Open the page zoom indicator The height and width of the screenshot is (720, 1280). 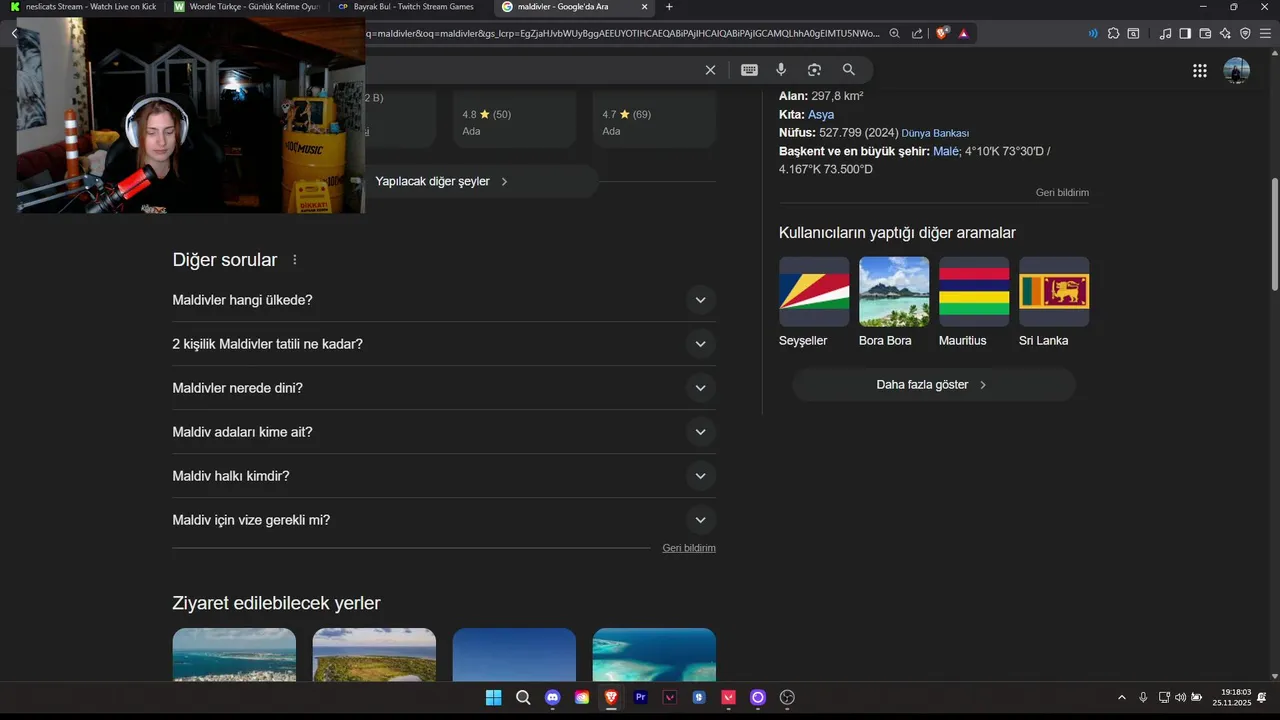[894, 33]
